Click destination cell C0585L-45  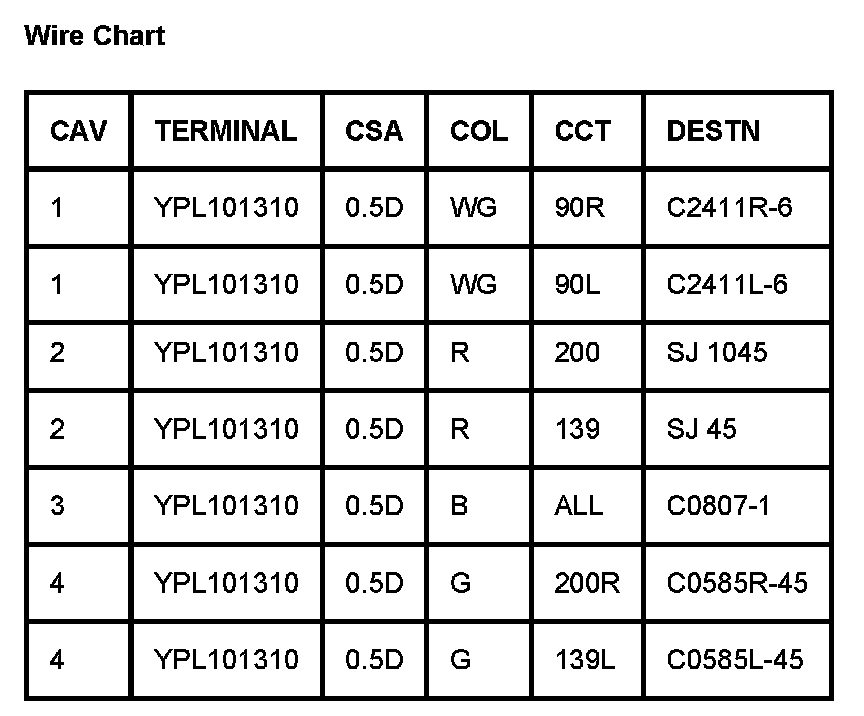(735, 659)
